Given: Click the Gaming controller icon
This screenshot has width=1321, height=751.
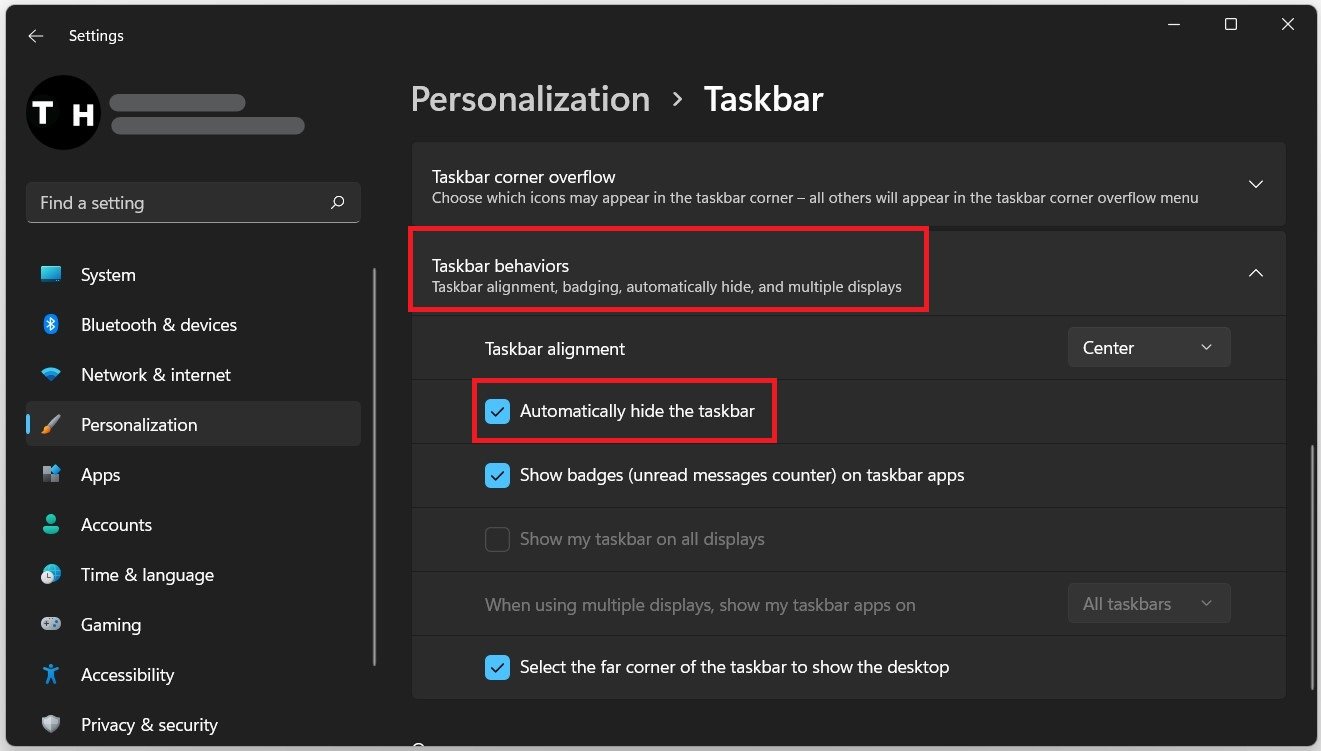Looking at the screenshot, I should pyautogui.click(x=51, y=624).
